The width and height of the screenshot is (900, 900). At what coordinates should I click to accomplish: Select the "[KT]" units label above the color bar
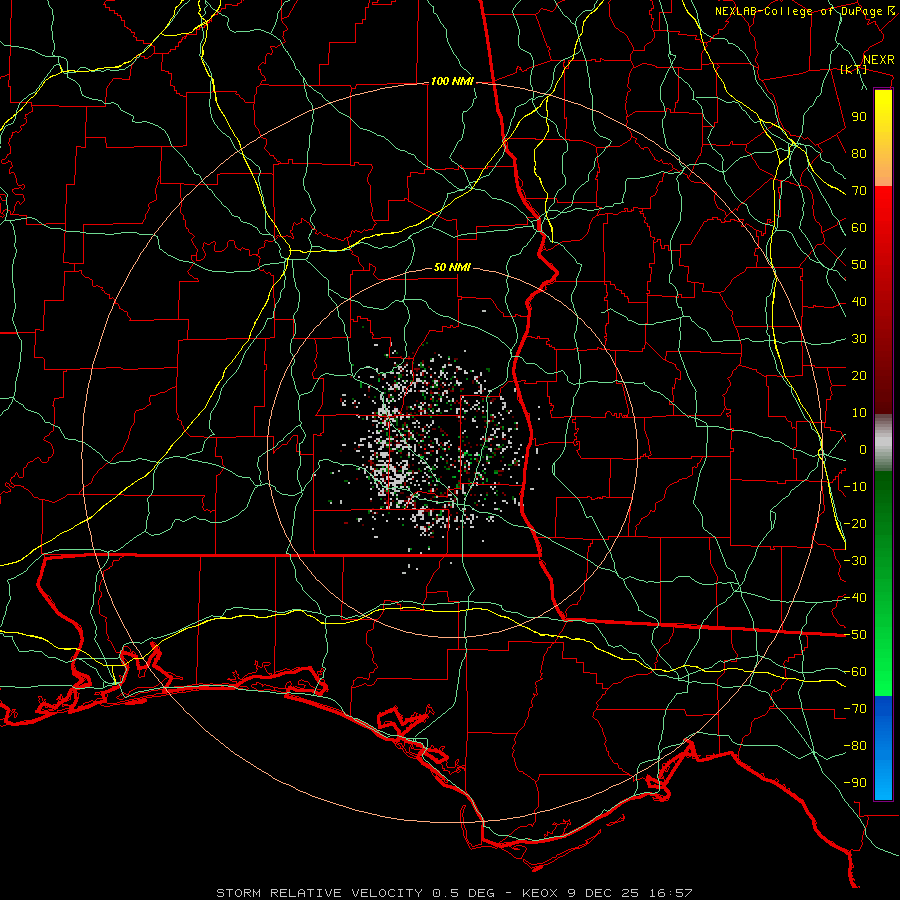(x=853, y=69)
